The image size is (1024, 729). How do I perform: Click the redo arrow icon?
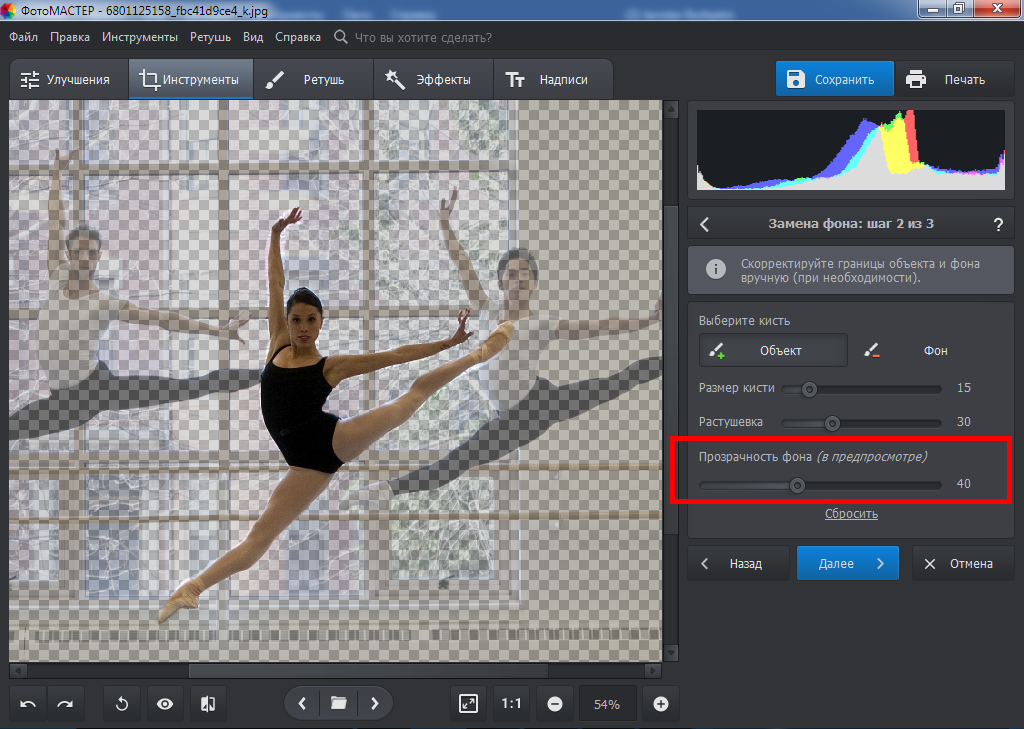(x=65, y=704)
